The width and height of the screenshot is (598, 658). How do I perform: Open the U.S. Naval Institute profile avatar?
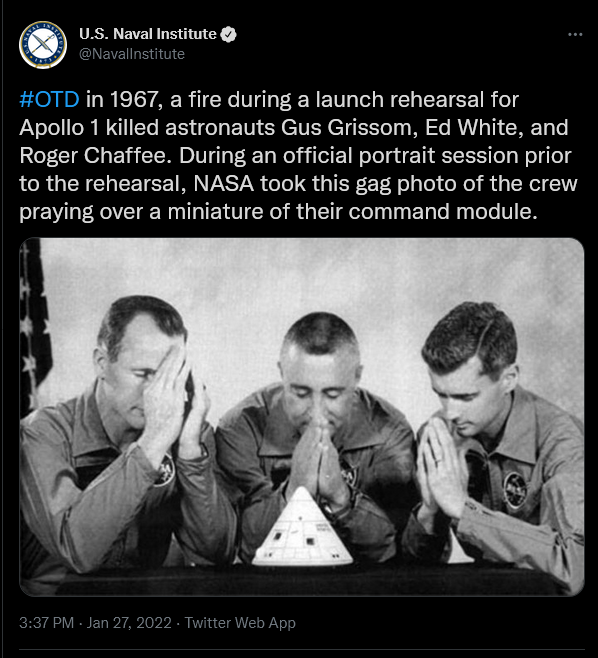pyautogui.click(x=43, y=44)
